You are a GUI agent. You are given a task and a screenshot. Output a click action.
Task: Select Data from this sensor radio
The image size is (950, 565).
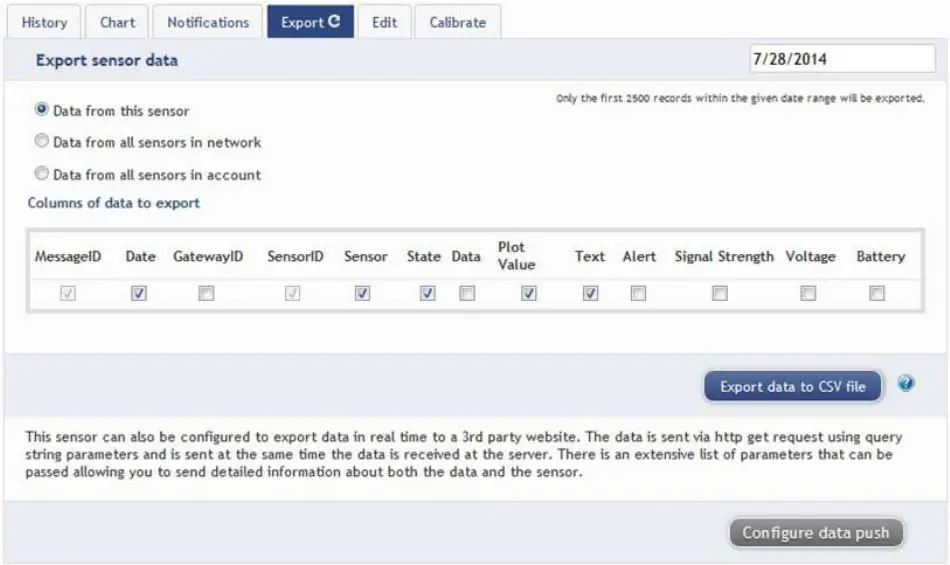click(x=41, y=110)
